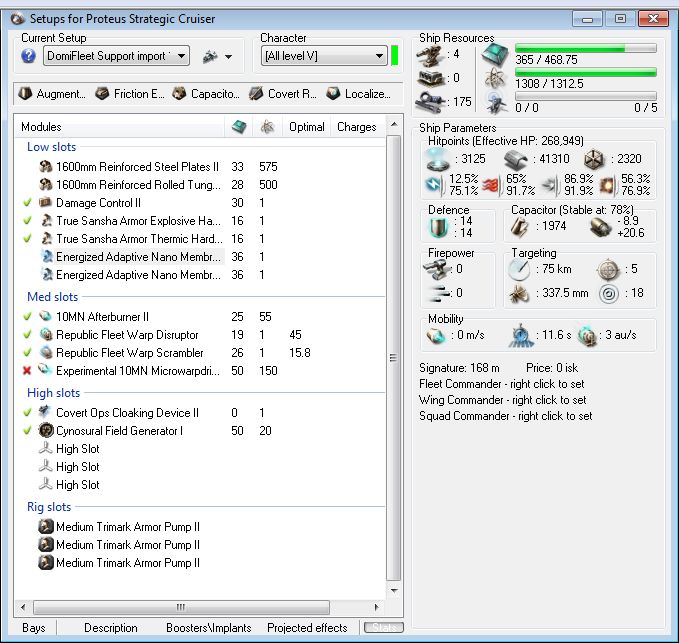The height and width of the screenshot is (643, 679).
Task: Click the 10MN Afterburner II module icon
Action: point(45,317)
